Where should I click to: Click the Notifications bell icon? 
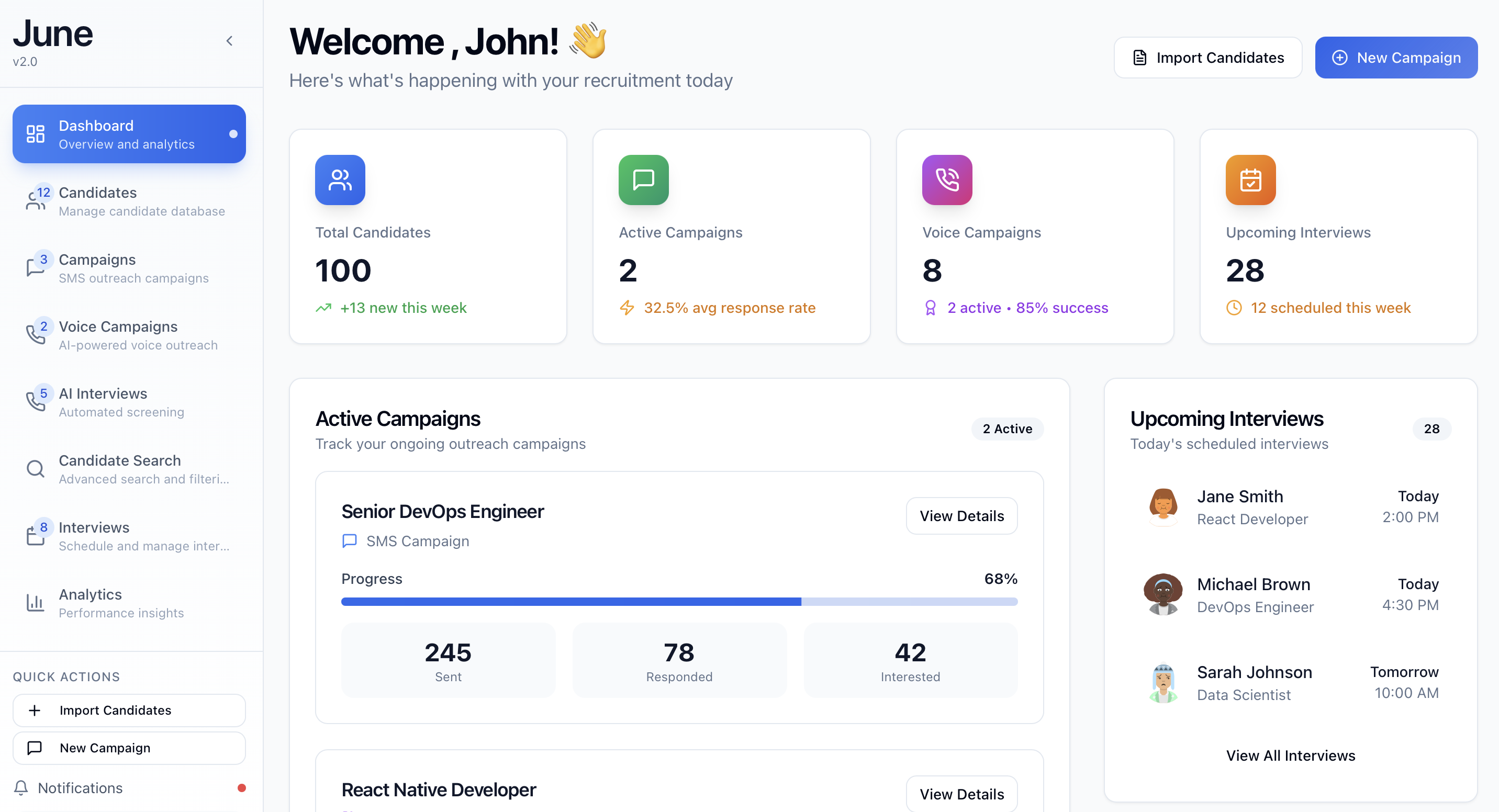(x=21, y=787)
